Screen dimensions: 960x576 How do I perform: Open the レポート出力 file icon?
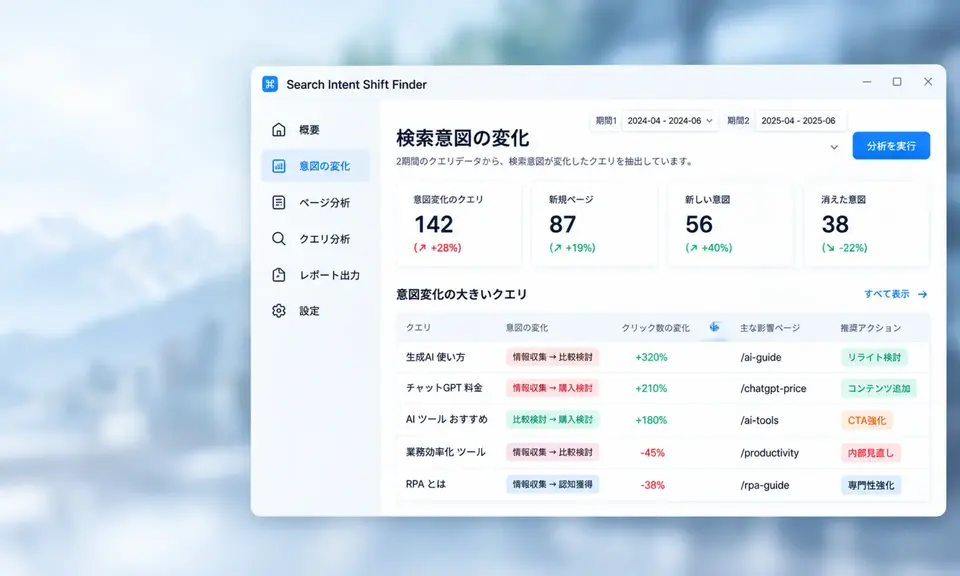279,275
